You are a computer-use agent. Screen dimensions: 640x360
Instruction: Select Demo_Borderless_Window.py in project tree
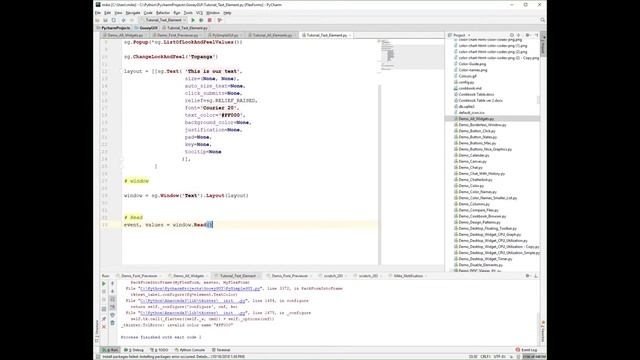click(x=482, y=125)
